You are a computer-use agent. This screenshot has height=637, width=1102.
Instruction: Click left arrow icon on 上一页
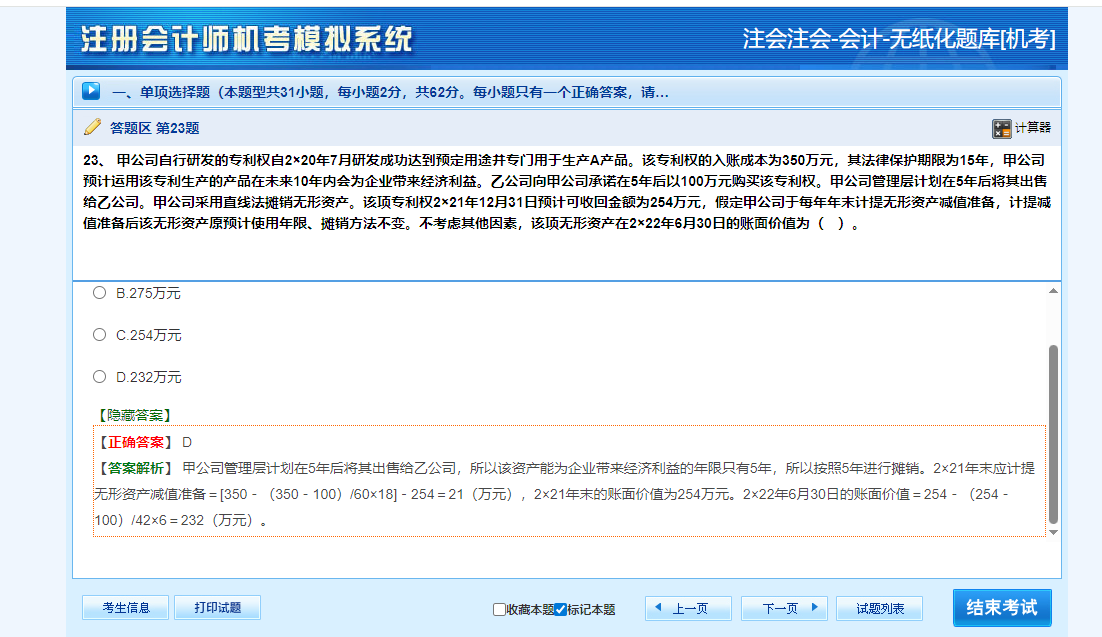click(659, 607)
